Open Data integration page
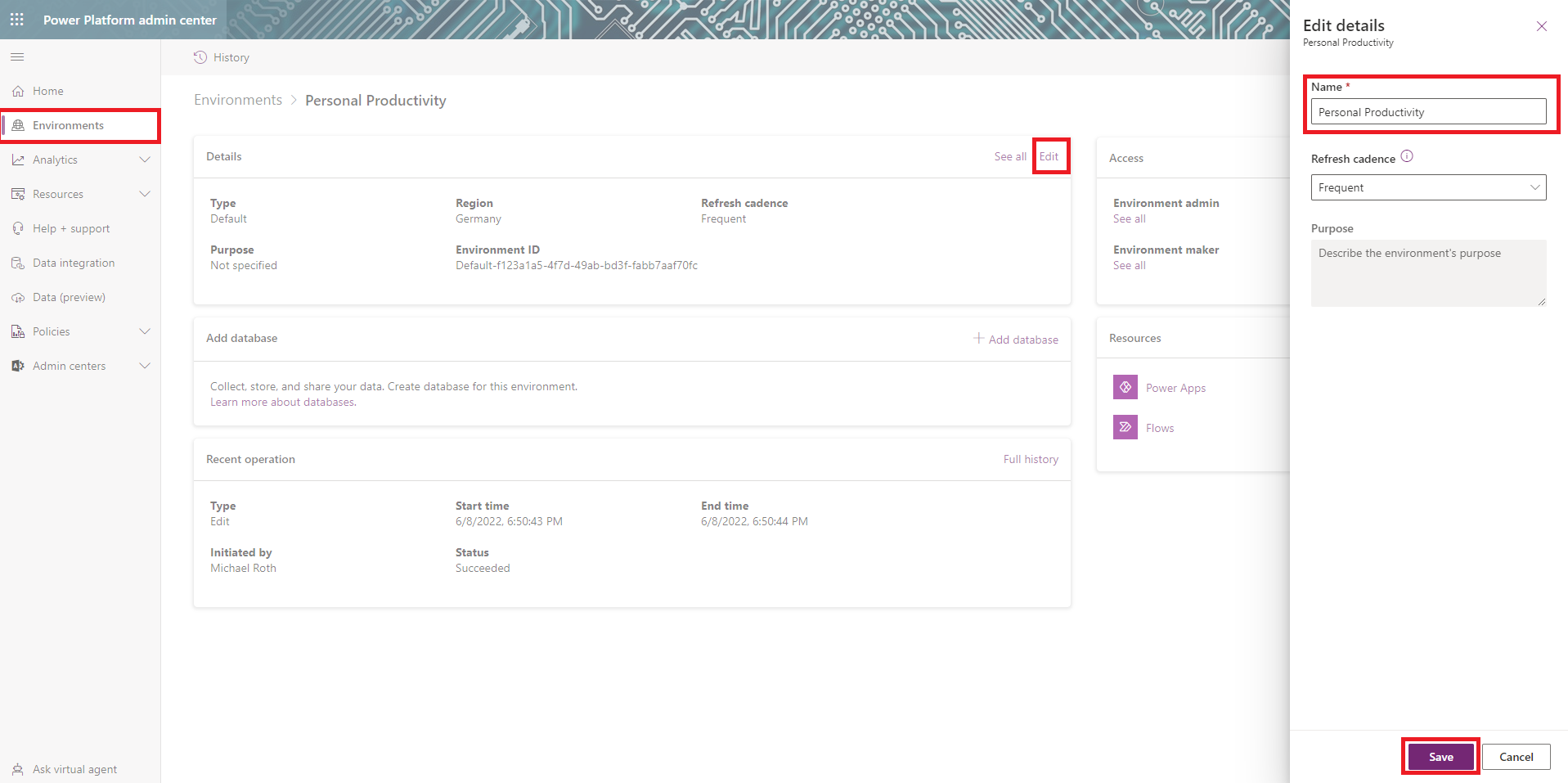Image resolution: width=1568 pixels, height=783 pixels. 80,263
